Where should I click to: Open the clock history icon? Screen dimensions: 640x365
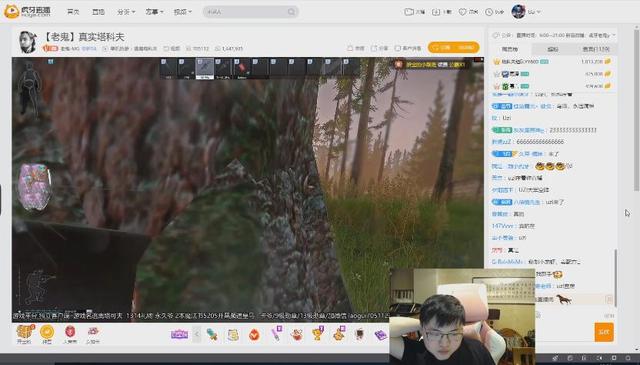point(489,12)
